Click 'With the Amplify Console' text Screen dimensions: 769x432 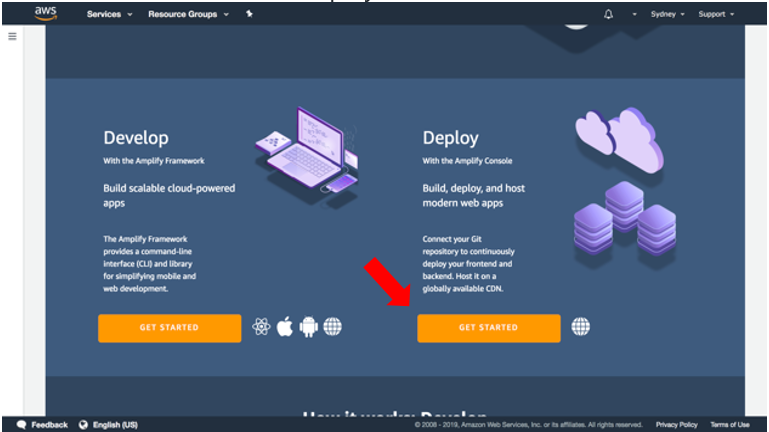[x=467, y=161]
